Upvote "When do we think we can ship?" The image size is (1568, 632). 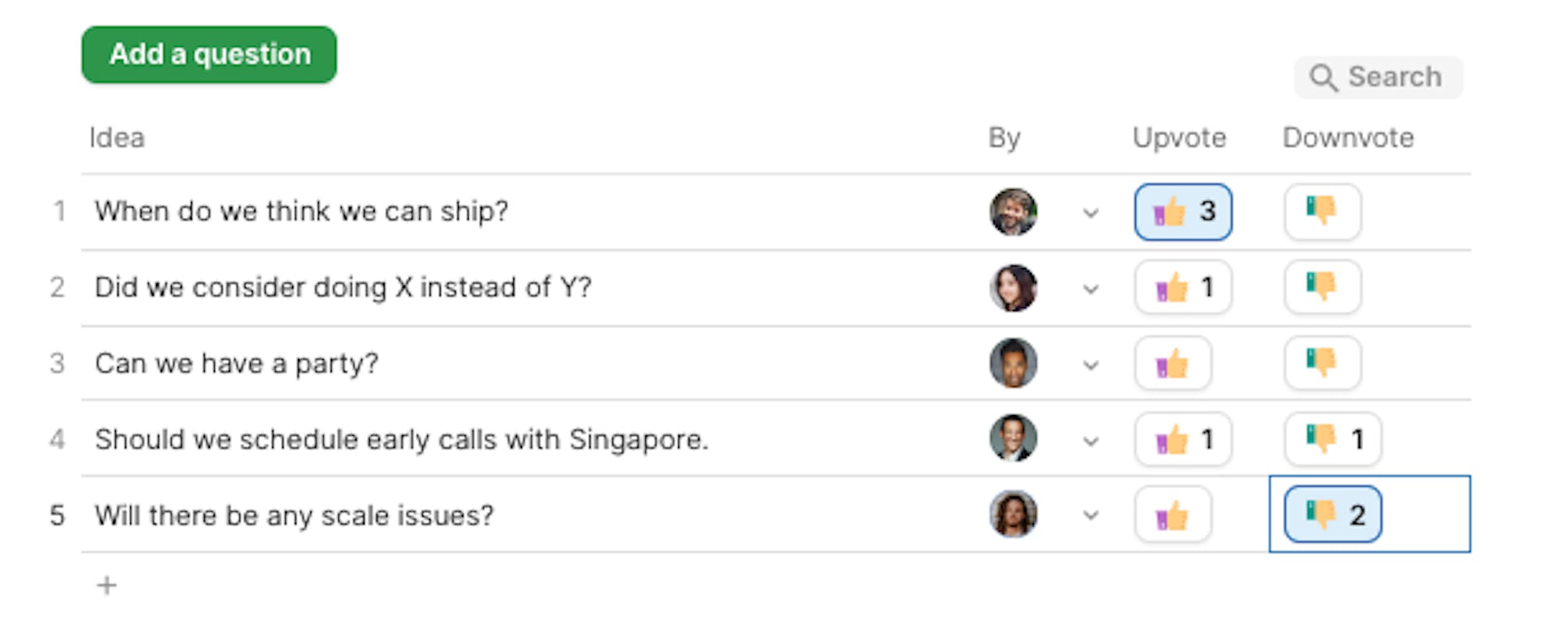[1183, 212]
